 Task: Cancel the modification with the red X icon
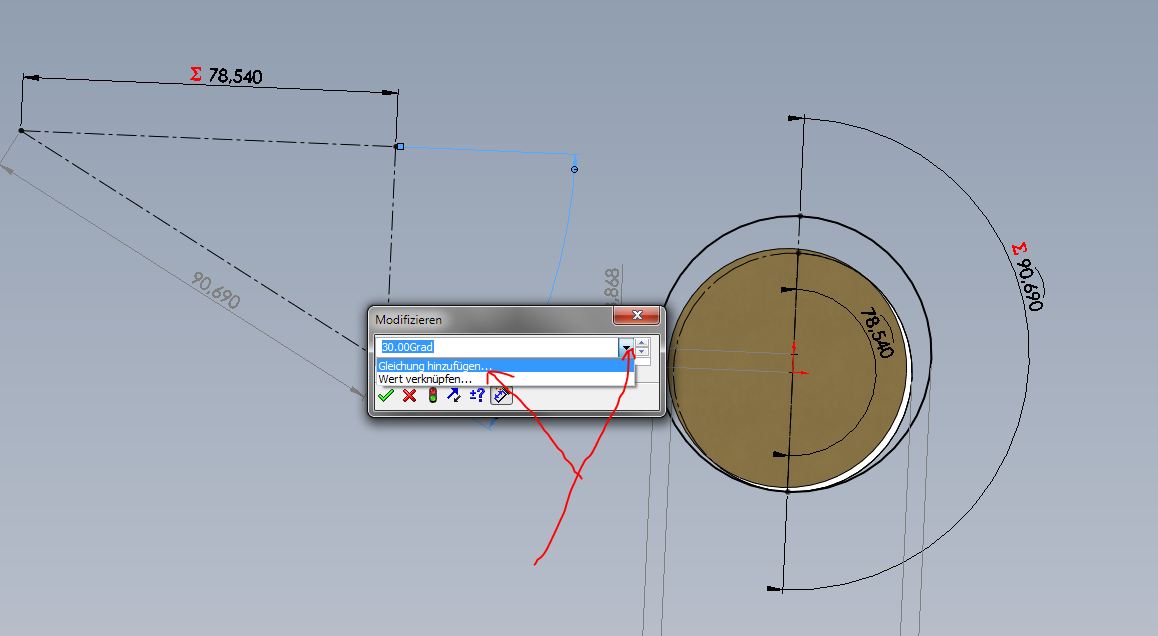(x=409, y=396)
